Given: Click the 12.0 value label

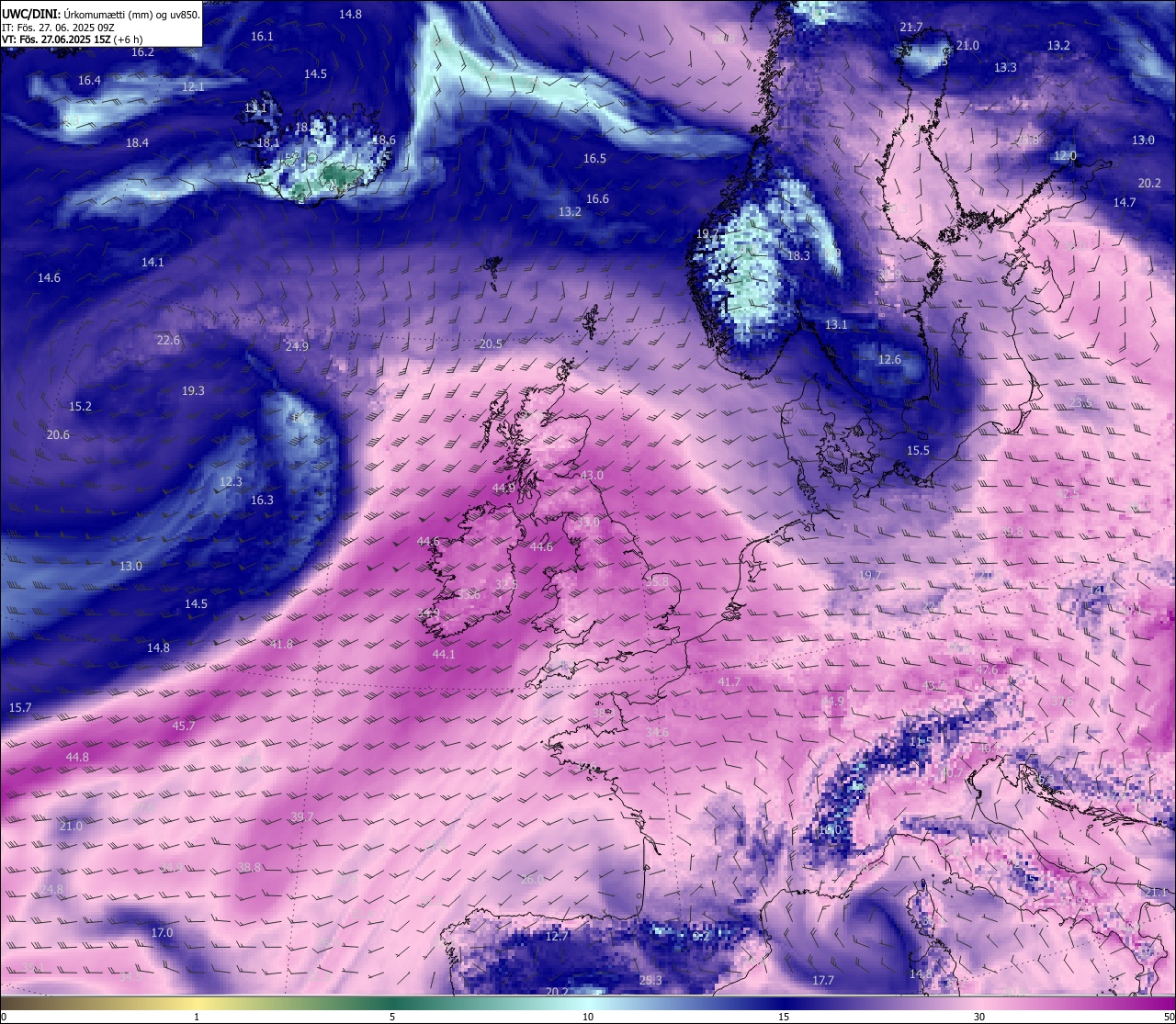Looking at the screenshot, I should tap(1065, 156).
